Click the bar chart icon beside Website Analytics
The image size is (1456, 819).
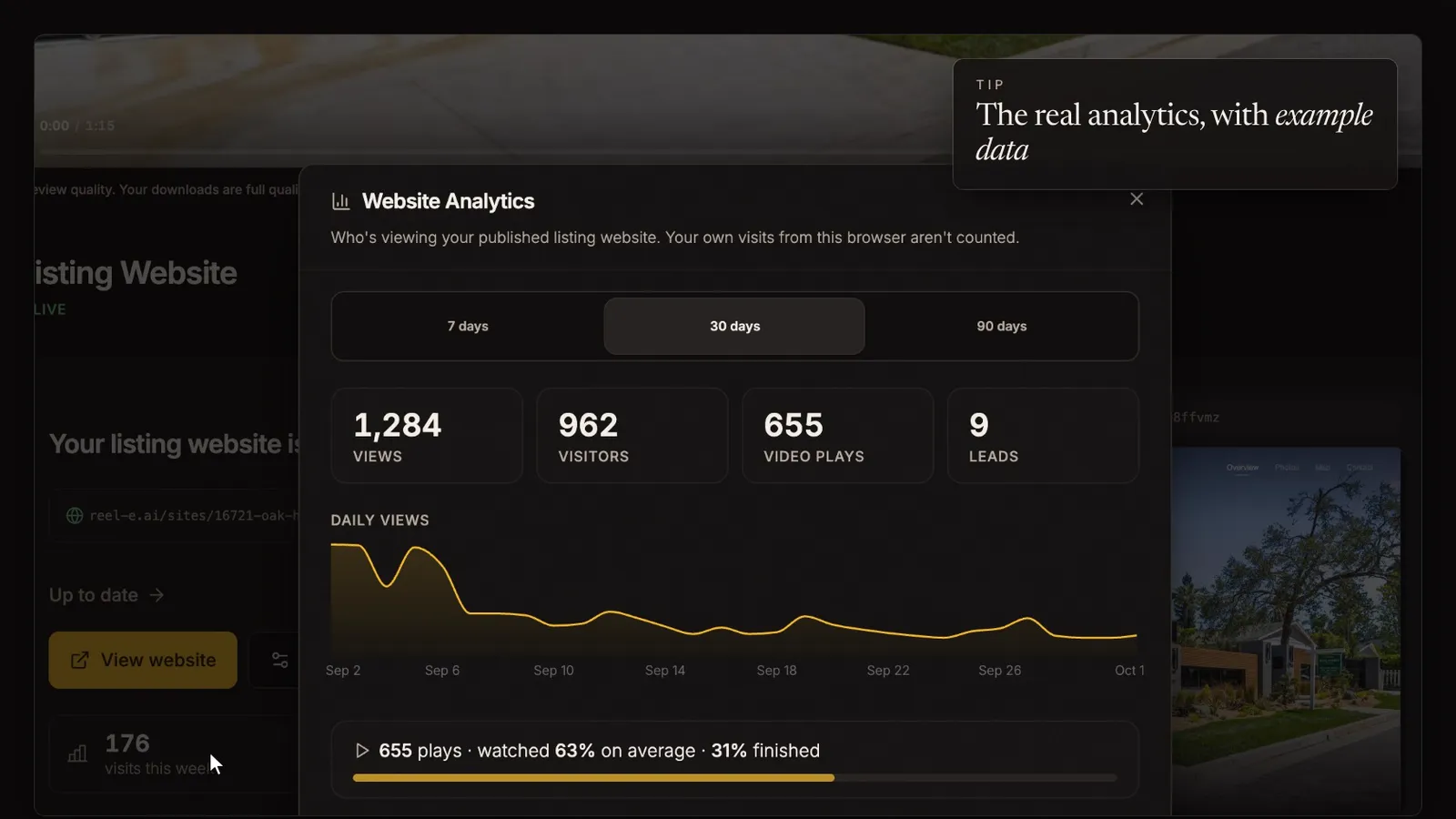pyautogui.click(x=341, y=201)
